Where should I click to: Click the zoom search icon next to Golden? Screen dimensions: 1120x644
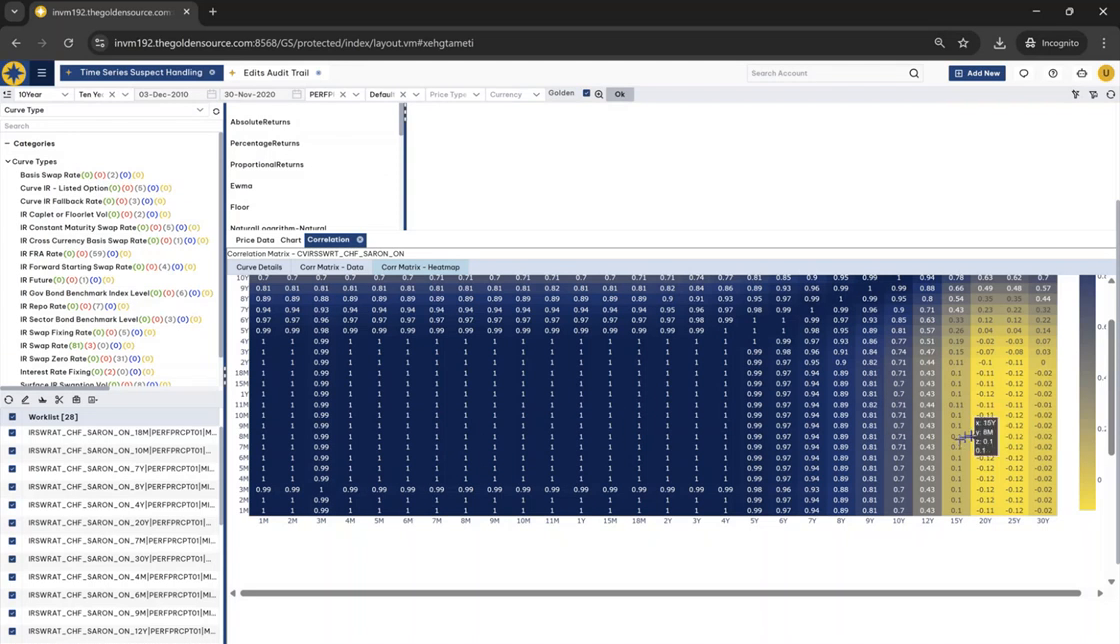tap(599, 94)
